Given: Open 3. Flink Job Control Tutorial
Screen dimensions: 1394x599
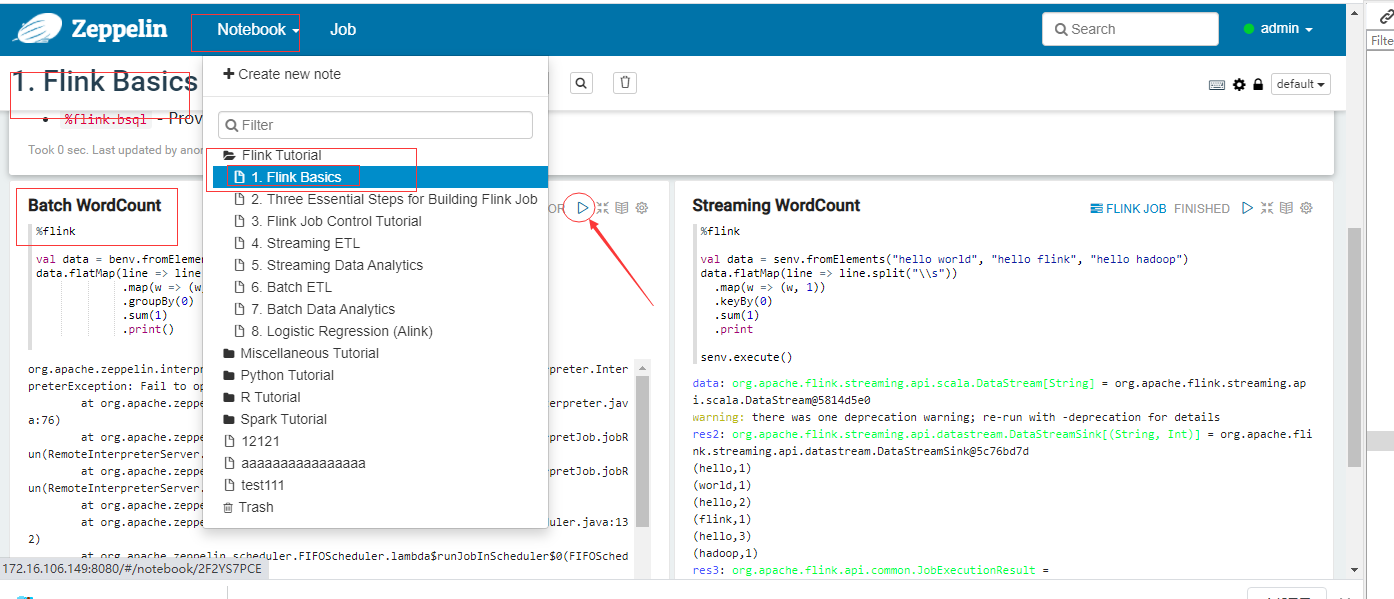Looking at the screenshot, I should (x=328, y=221).
